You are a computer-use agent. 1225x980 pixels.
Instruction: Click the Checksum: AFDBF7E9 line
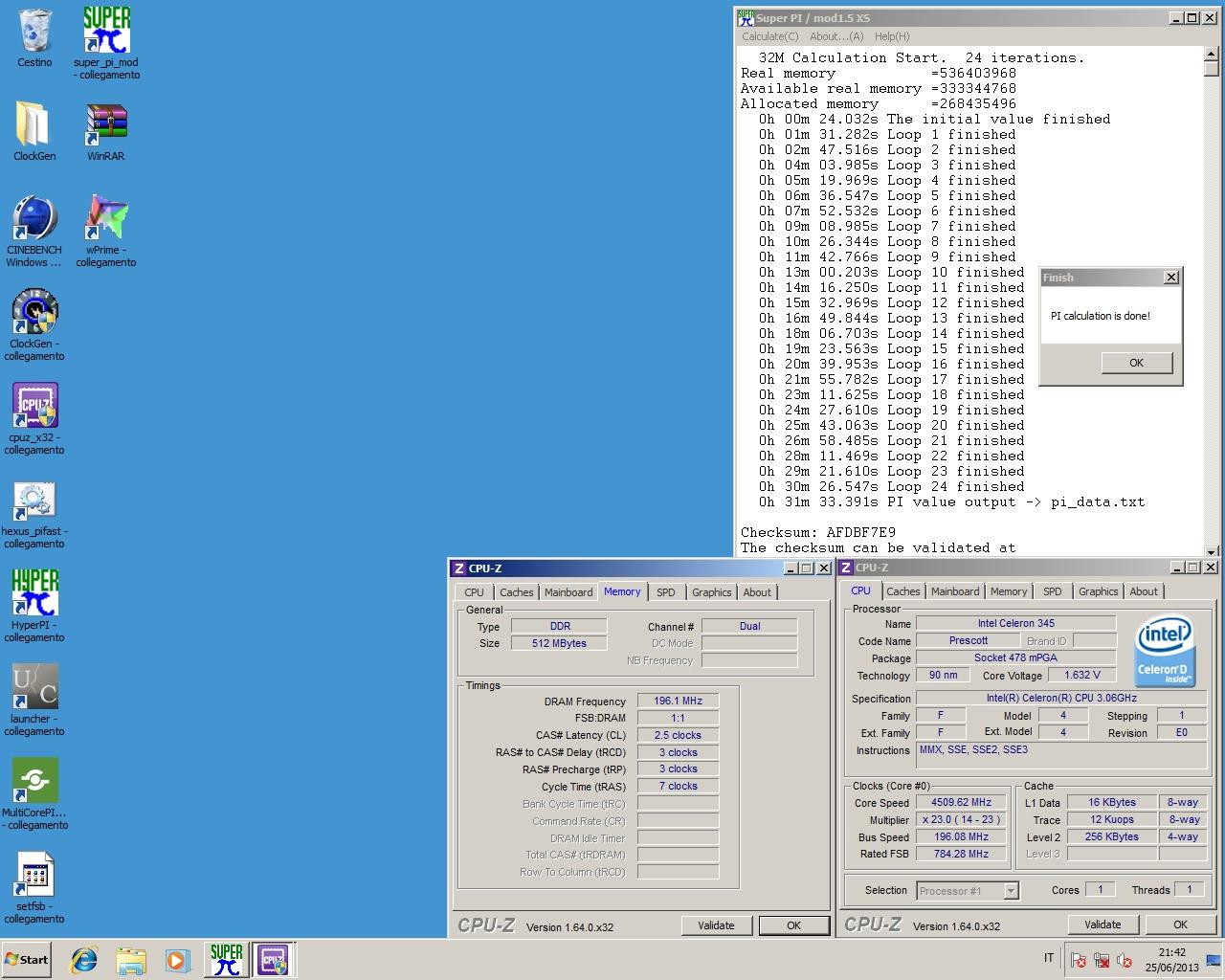point(818,532)
